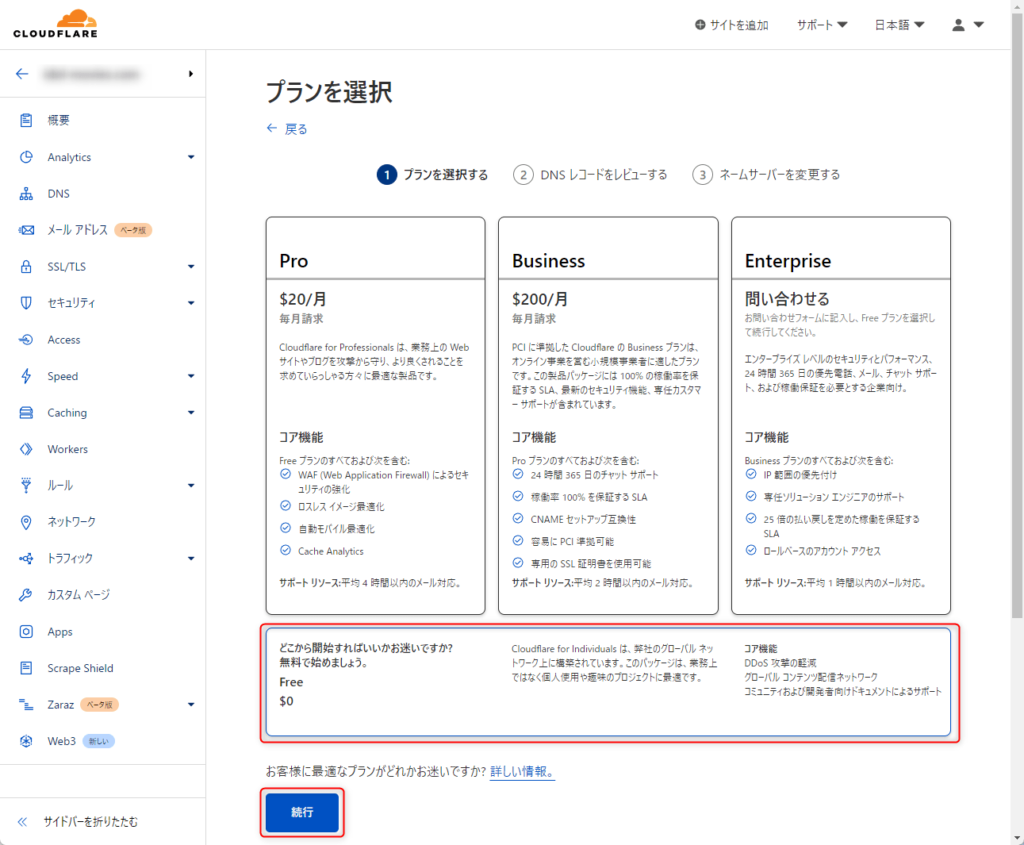This screenshot has height=845, width=1024.
Task: Open the 概要 overview icon in sidebar
Action: (26, 120)
